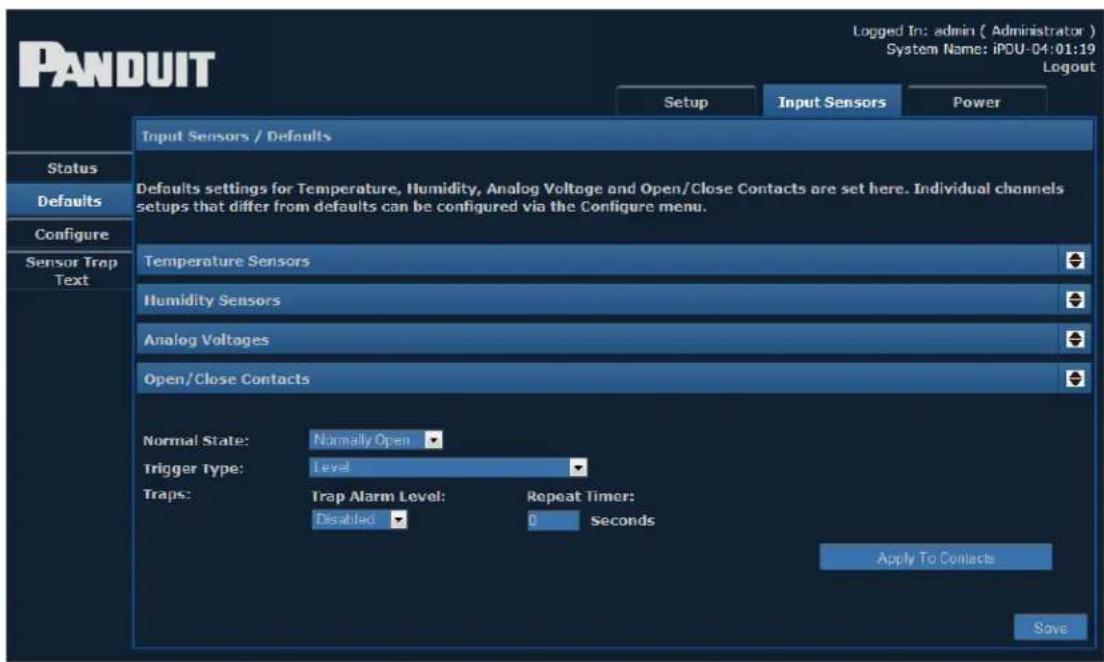The width and height of the screenshot is (1104, 662).
Task: Click Apply To Contacts button
Action: pyautogui.click(x=936, y=558)
